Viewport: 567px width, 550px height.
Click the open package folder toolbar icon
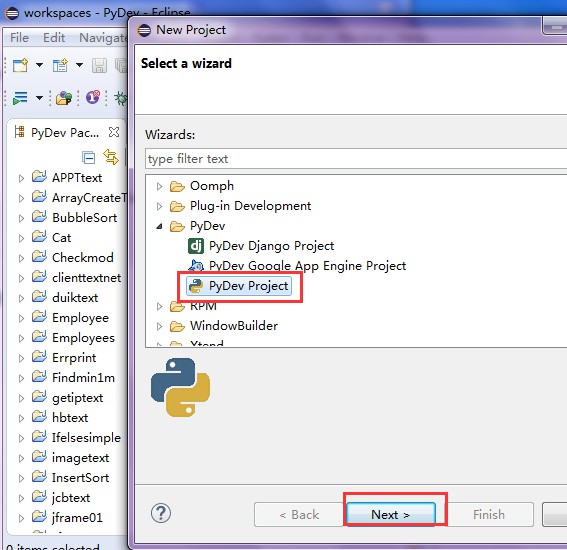[x=64, y=98]
